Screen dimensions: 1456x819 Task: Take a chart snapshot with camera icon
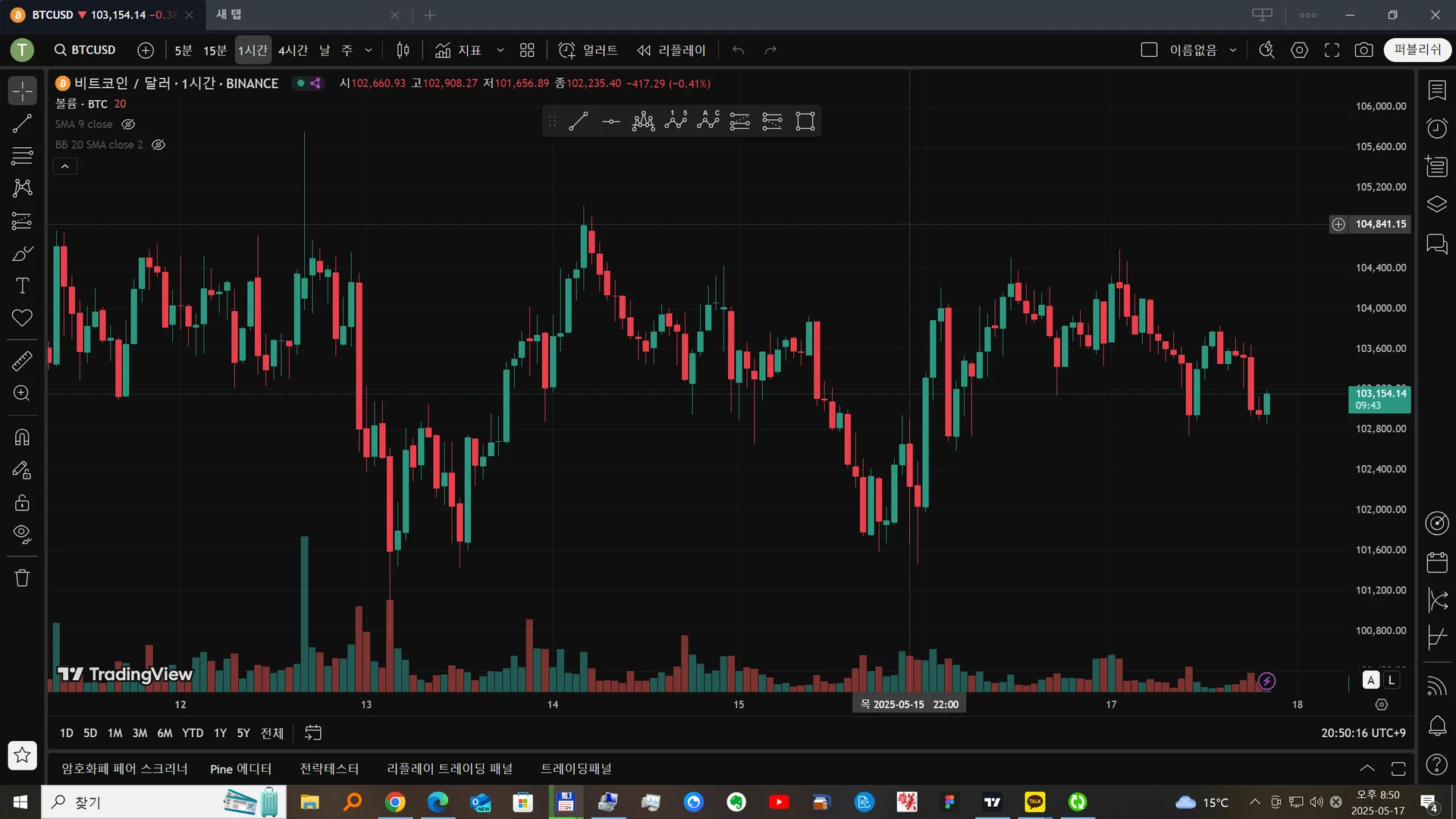(x=1363, y=50)
